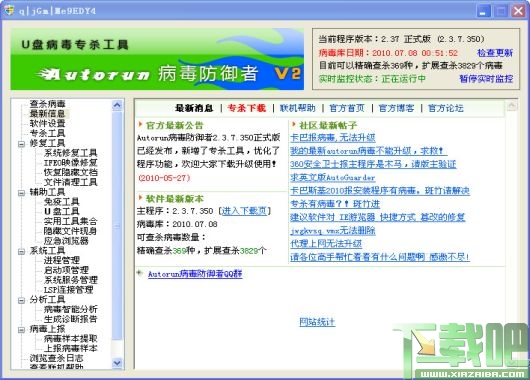Screen dimensions: 530x380
Task: Click the arrow bullet beside 官方最新公告
Action: [x=140, y=124]
